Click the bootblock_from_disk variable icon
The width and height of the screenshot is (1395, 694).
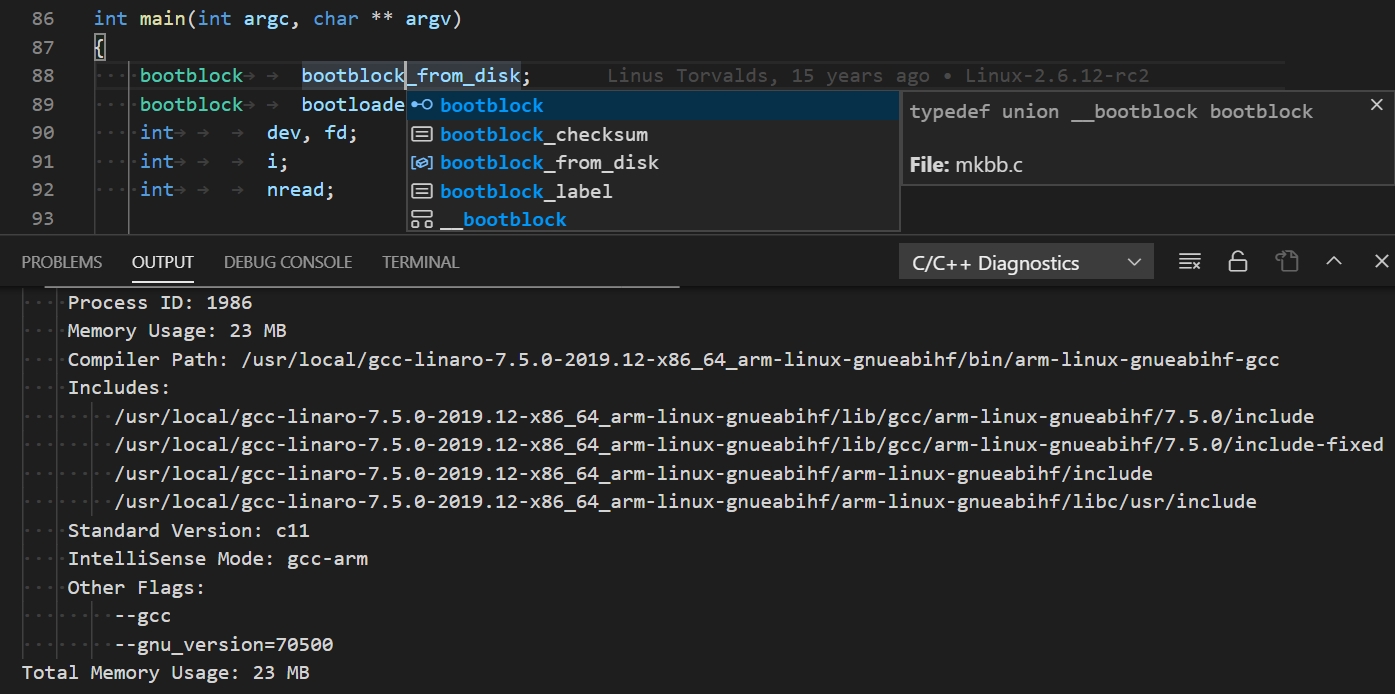422,162
